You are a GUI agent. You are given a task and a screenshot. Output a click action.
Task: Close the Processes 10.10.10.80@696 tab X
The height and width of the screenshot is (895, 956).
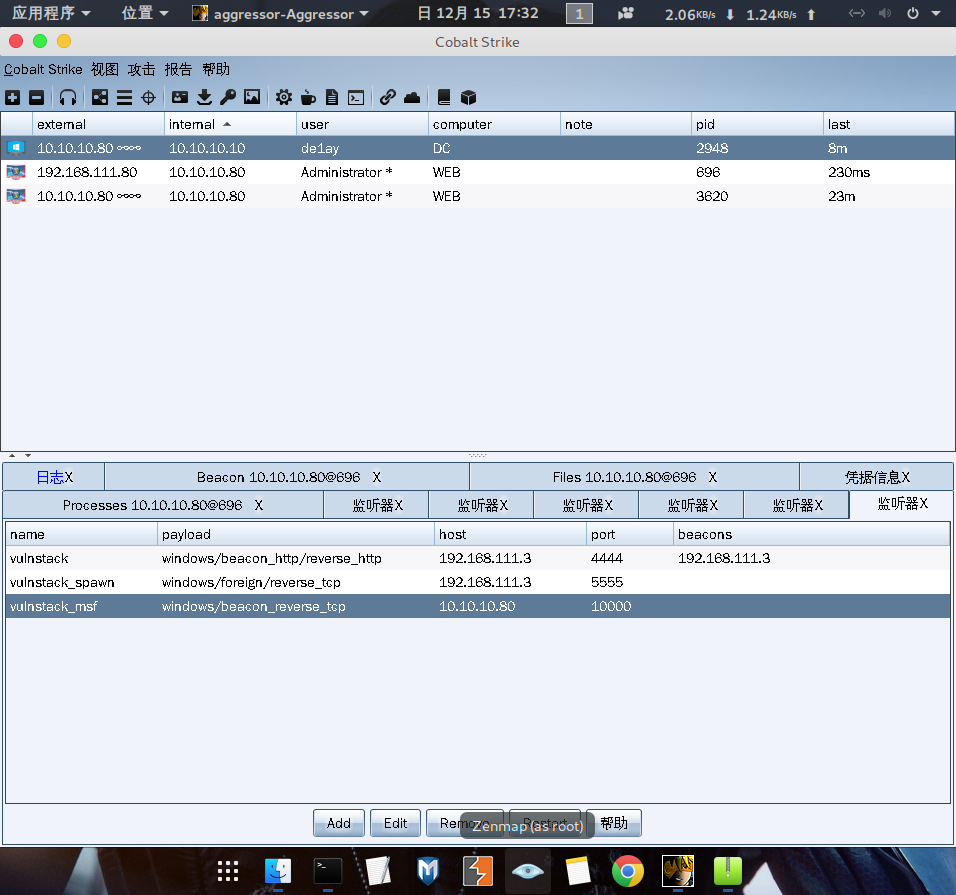coord(259,505)
